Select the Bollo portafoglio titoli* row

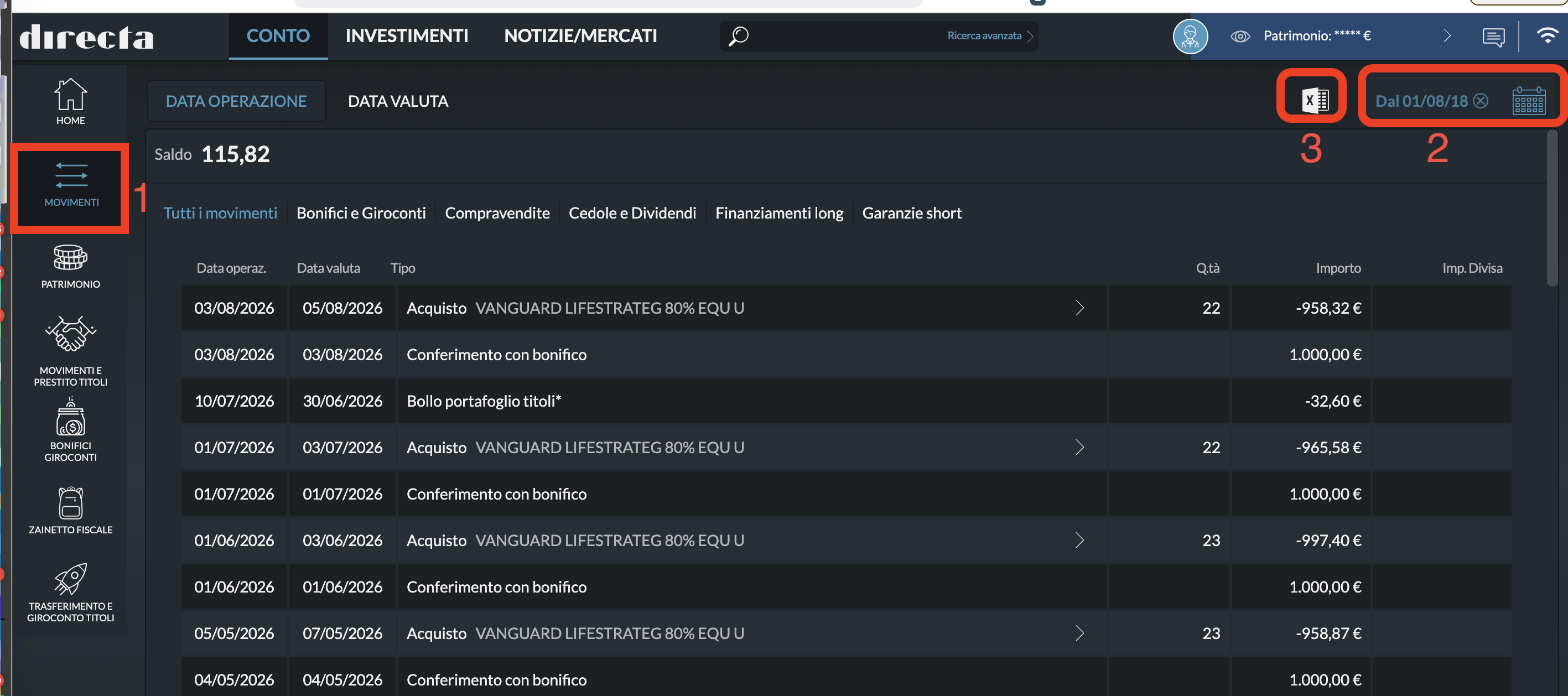[846, 401]
